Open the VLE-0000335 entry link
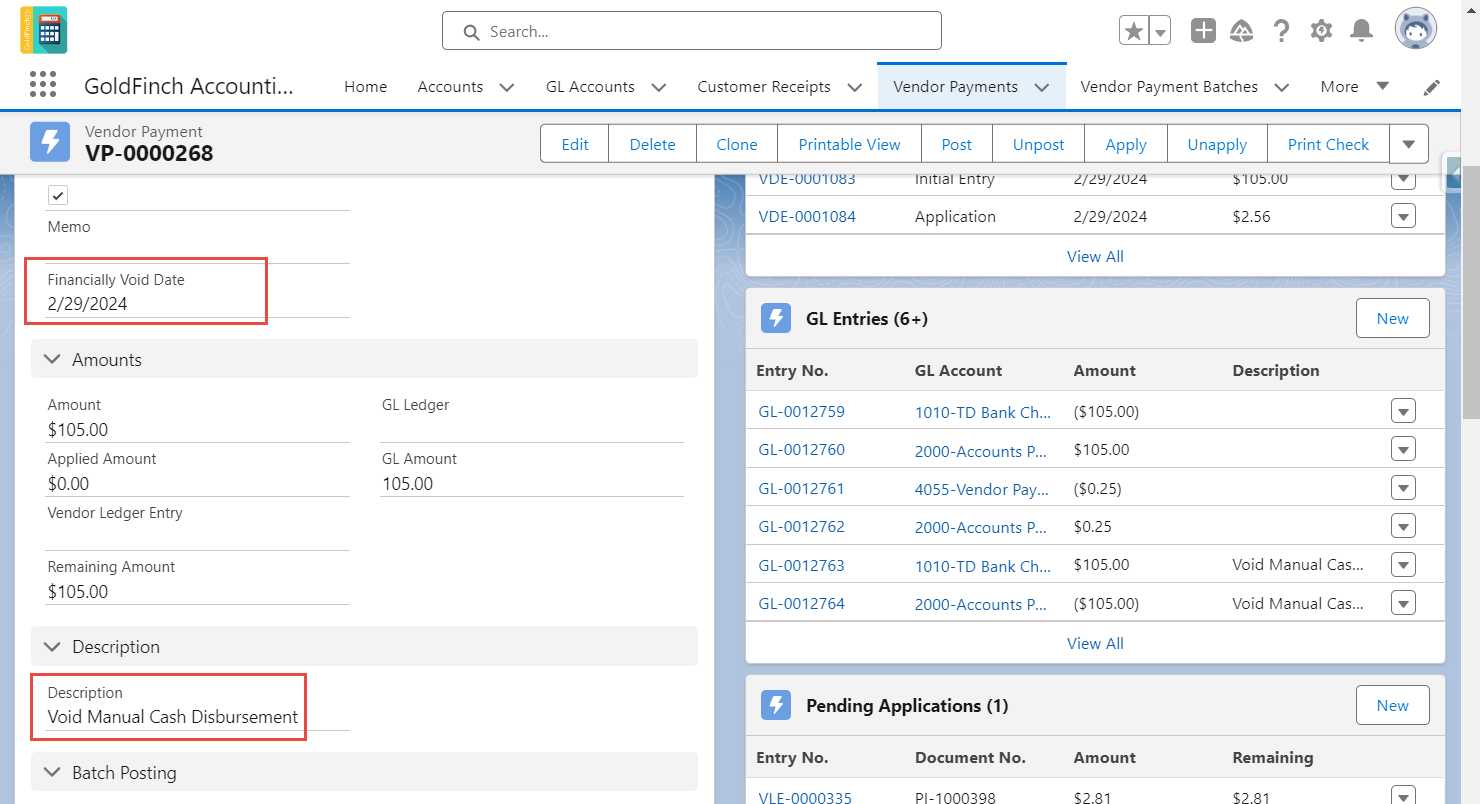 [x=805, y=797]
